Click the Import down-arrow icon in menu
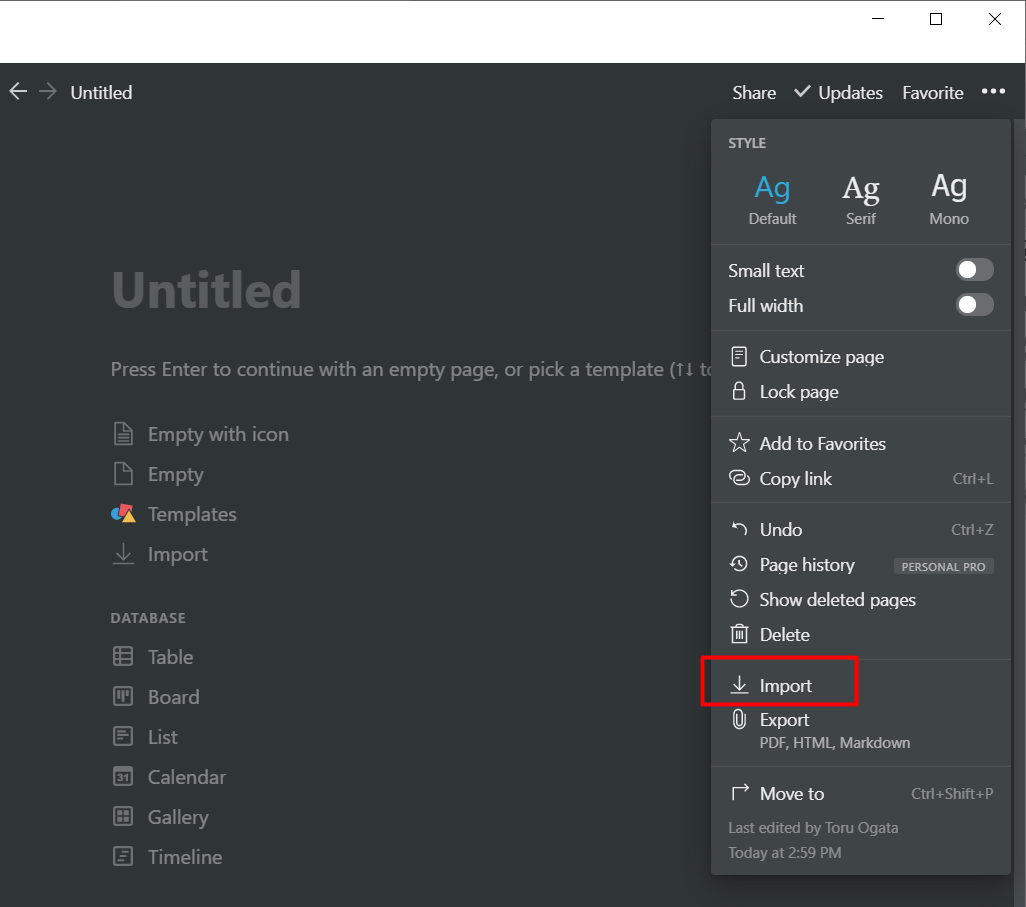 click(x=739, y=685)
